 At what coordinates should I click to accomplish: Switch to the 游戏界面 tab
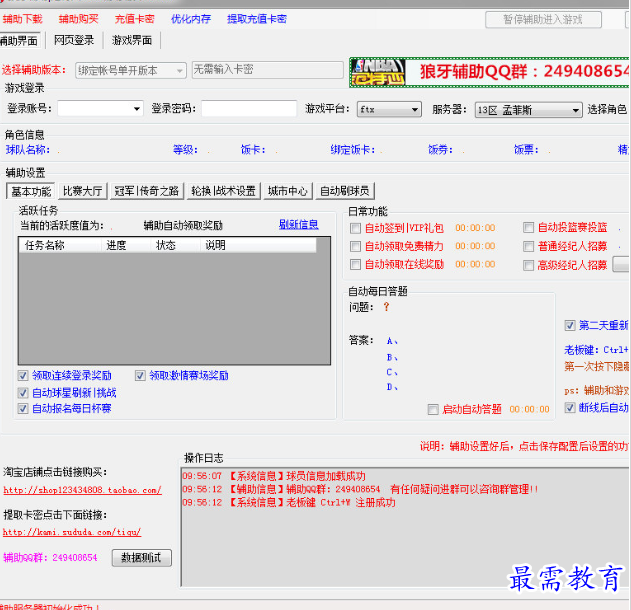pos(132,40)
